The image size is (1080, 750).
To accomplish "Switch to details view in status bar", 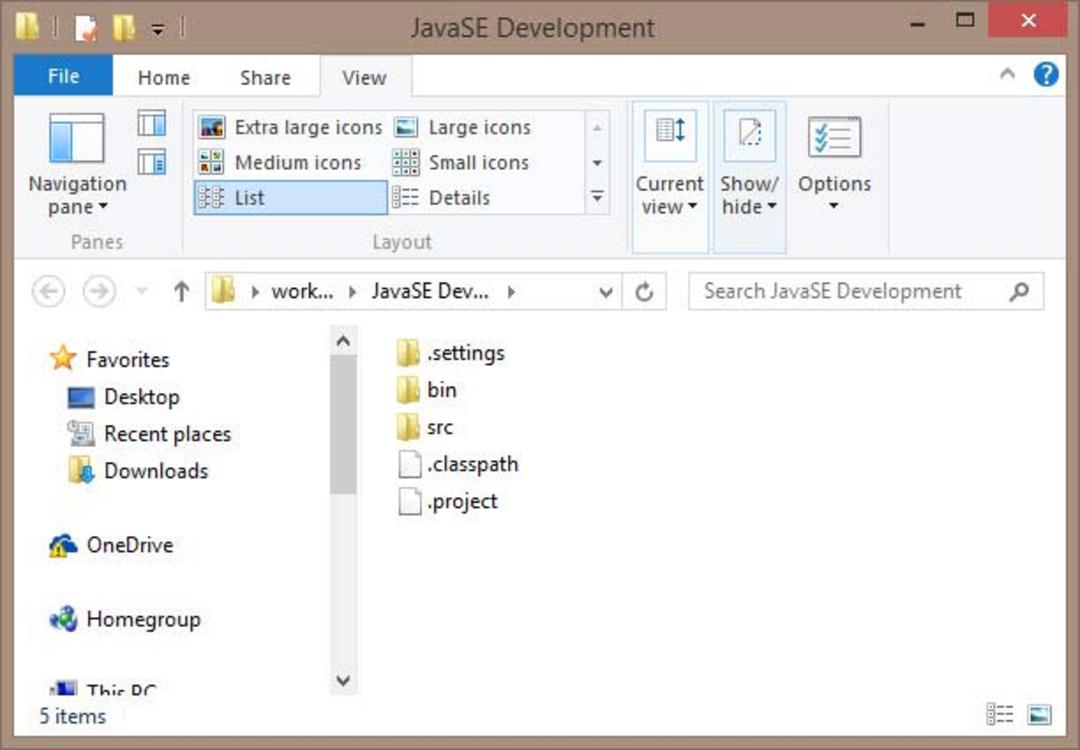I will pyautogui.click(x=999, y=715).
